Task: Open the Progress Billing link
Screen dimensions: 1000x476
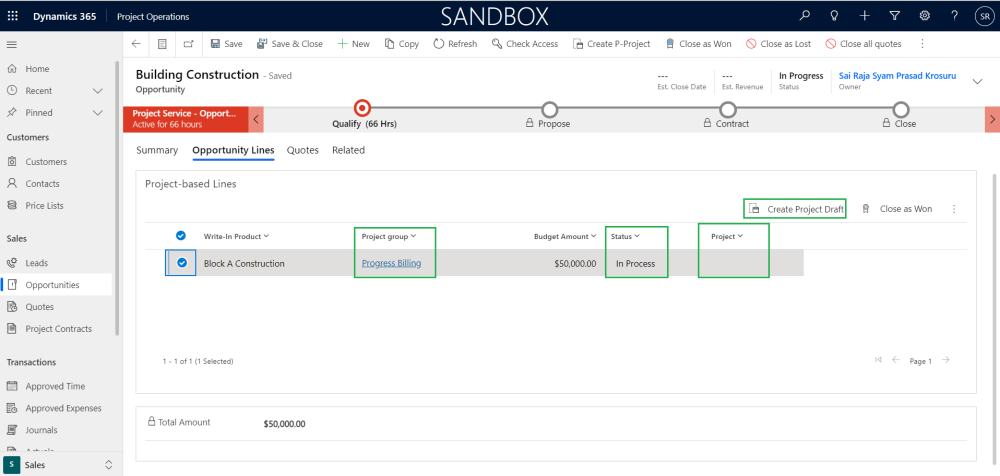Action: (x=391, y=263)
